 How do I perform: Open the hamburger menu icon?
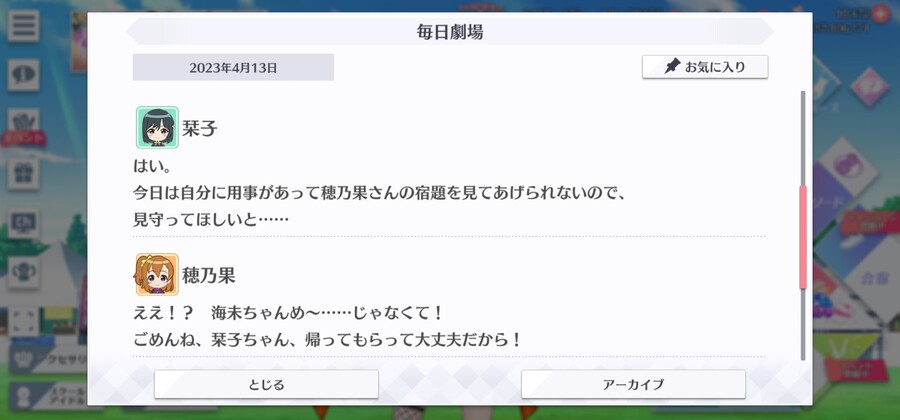click(24, 25)
